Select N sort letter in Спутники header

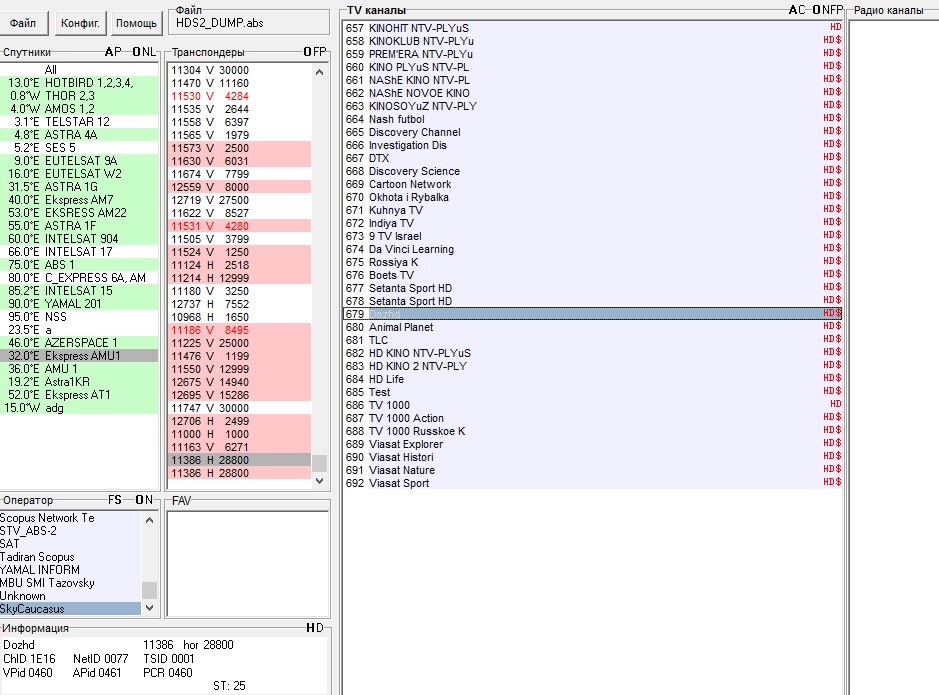145,52
